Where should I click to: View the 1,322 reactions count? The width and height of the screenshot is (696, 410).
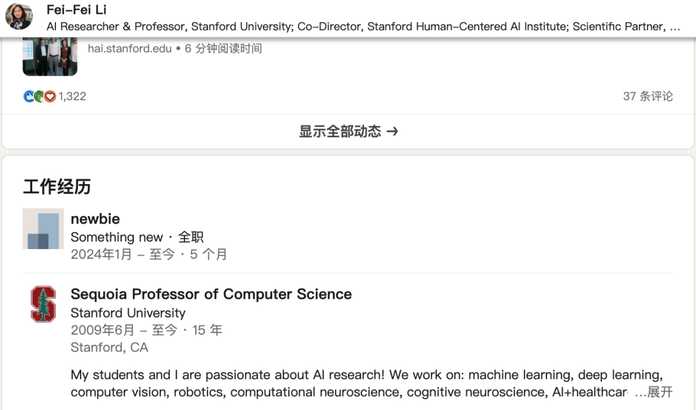72,97
